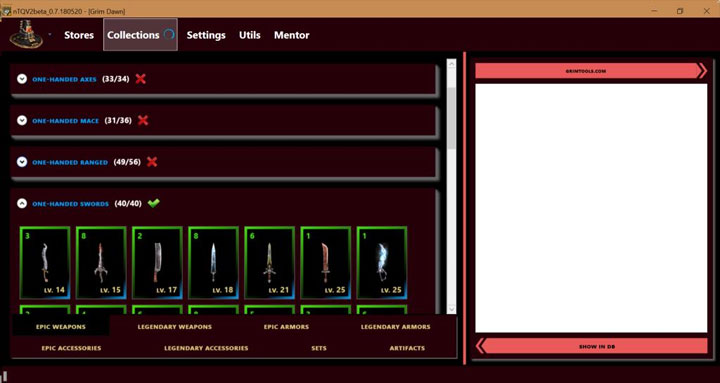Select the level 21 sword thumbnail
The height and width of the screenshot is (383, 720).
point(270,263)
